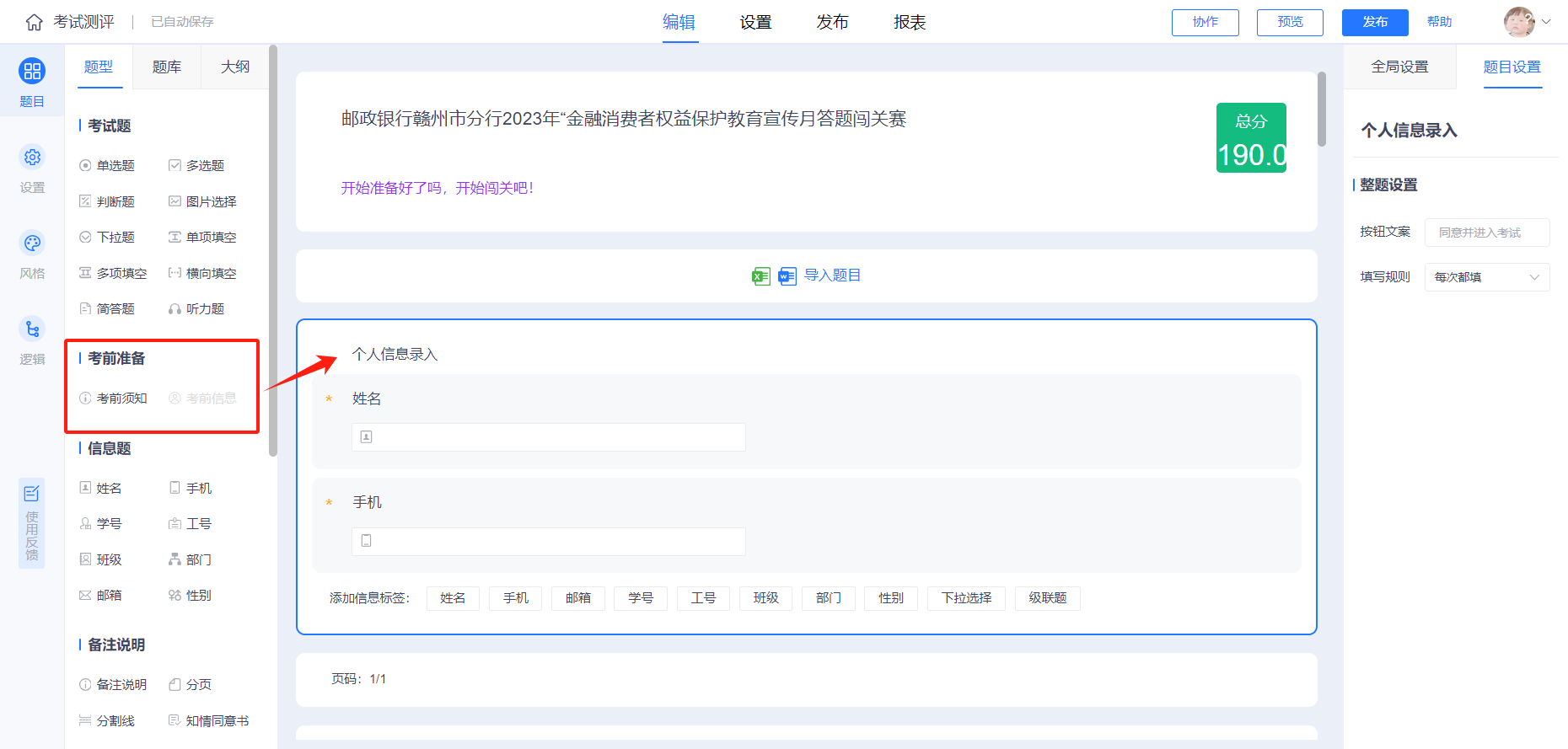Add the 手机 info tag
The width and height of the screenshot is (1568, 749).
point(516,598)
